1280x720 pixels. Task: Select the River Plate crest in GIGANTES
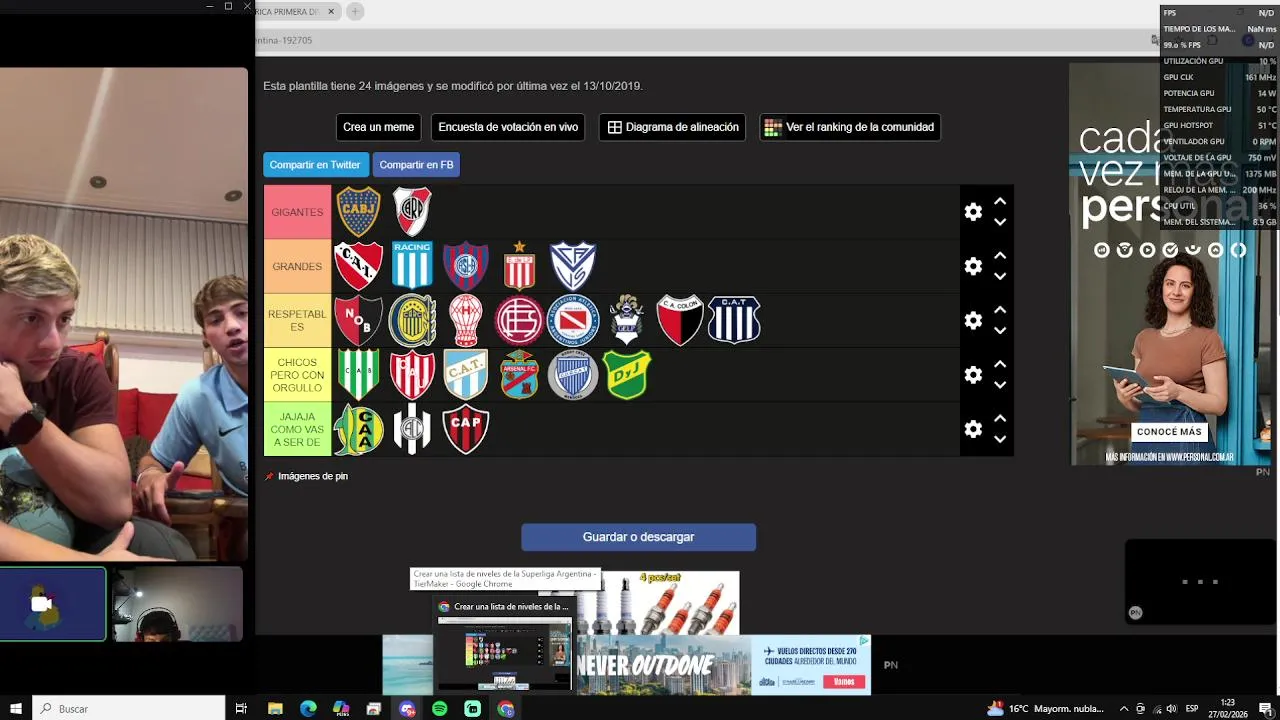point(412,212)
